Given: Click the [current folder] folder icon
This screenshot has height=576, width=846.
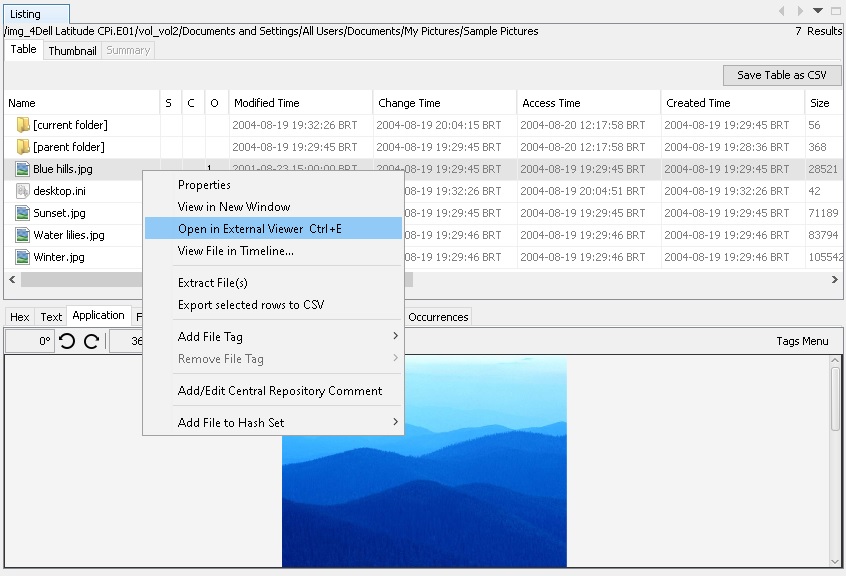Looking at the screenshot, I should coord(23,125).
